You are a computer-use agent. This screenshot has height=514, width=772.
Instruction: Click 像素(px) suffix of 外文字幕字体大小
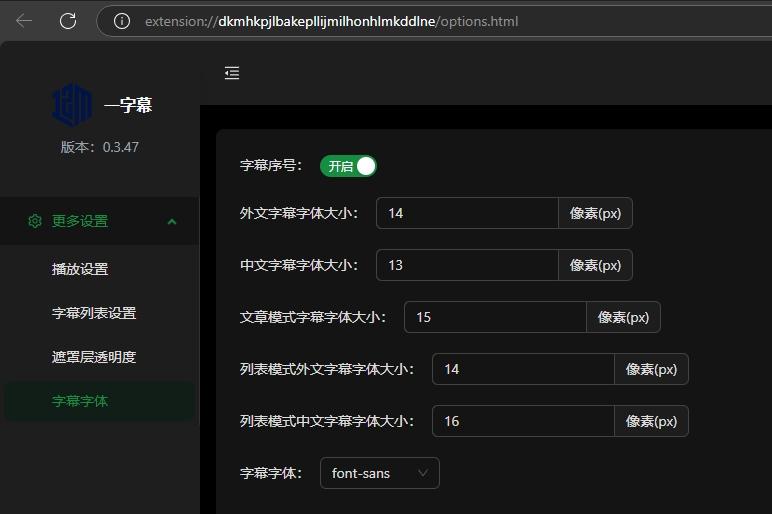pyautogui.click(x=595, y=213)
